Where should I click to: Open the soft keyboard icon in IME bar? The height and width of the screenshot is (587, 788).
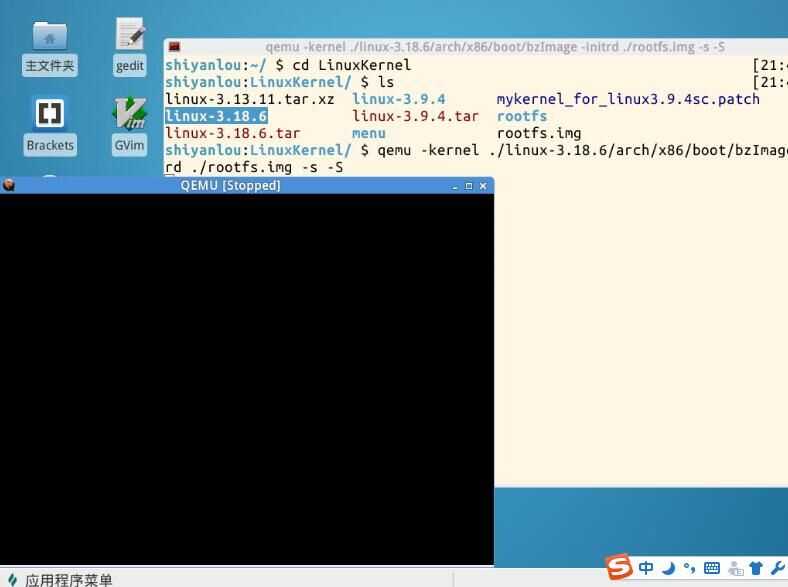coord(712,568)
